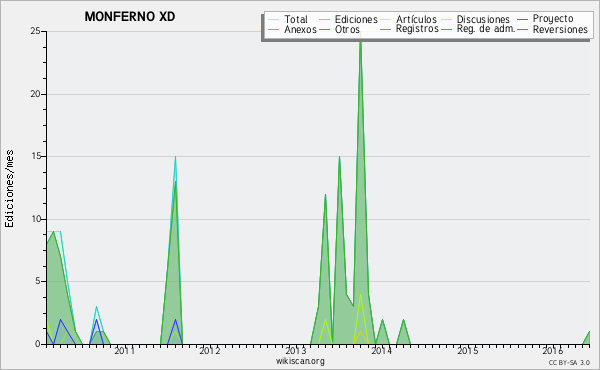600x370 pixels.
Task: Select the Artículos legend entry
Action: (x=416, y=20)
